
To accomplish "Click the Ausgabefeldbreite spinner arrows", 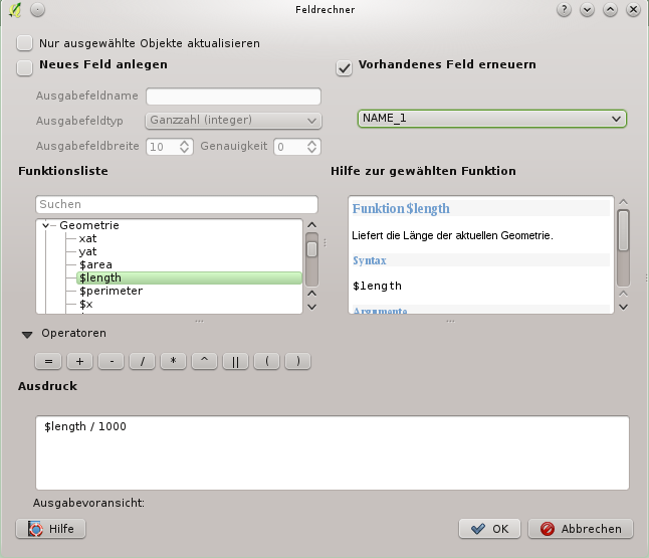I will [185, 147].
